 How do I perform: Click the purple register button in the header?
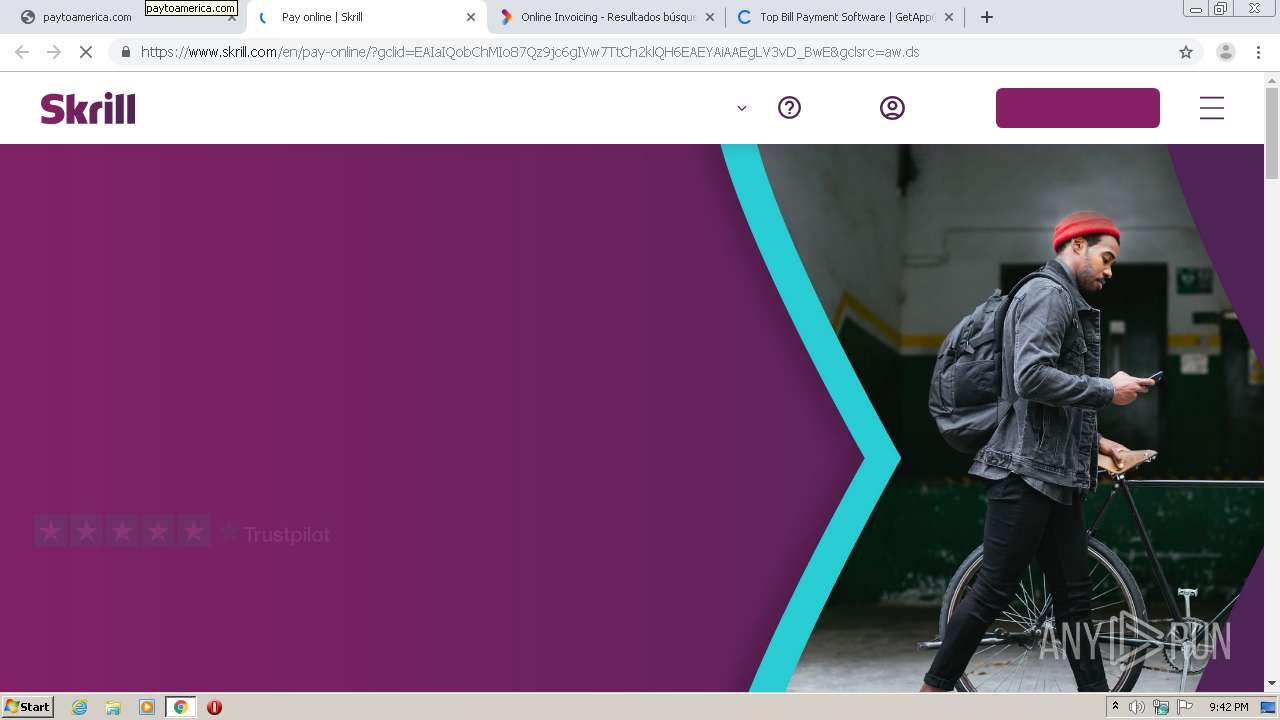1078,108
